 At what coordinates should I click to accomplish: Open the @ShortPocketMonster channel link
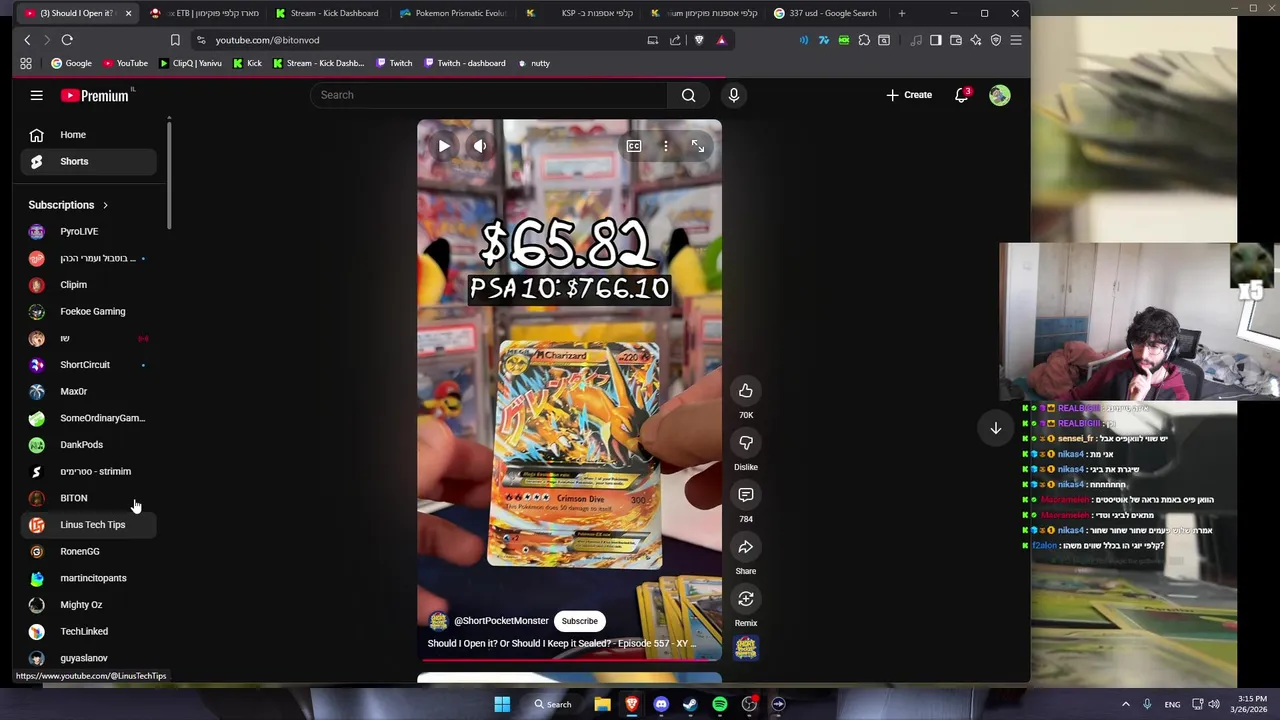click(x=501, y=621)
